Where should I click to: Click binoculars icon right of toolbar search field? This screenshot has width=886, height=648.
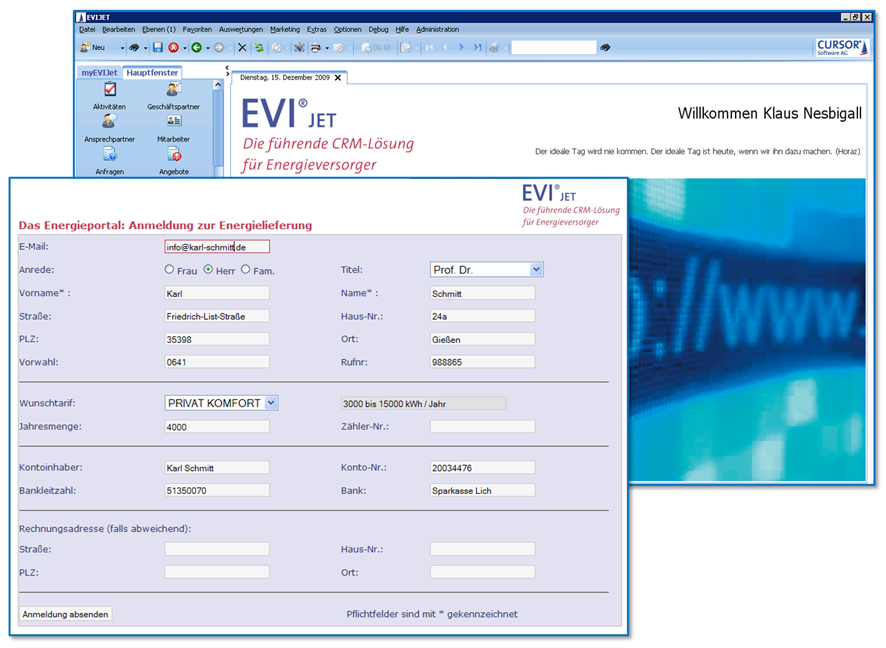605,47
